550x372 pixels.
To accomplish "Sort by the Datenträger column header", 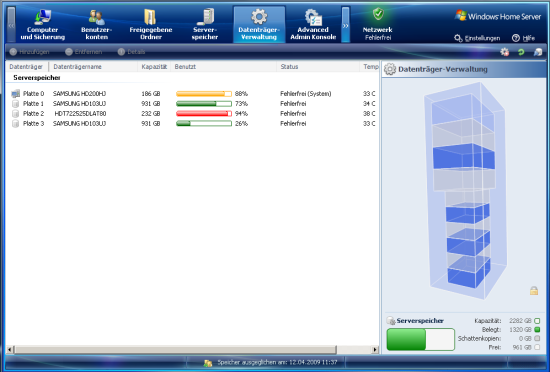I will pos(27,67).
